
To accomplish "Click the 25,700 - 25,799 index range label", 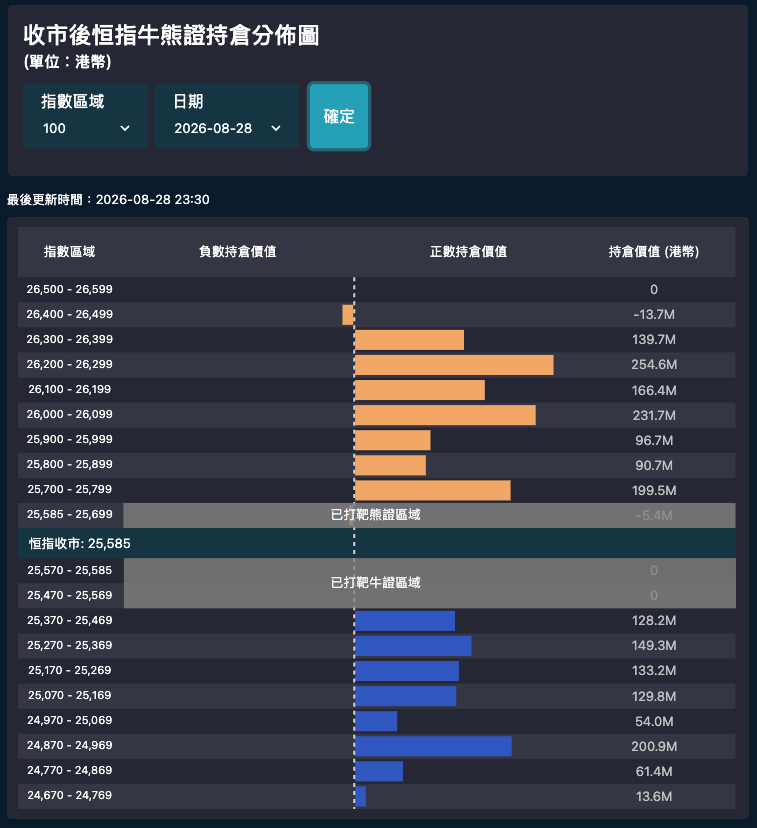I will pyautogui.click(x=70, y=490).
